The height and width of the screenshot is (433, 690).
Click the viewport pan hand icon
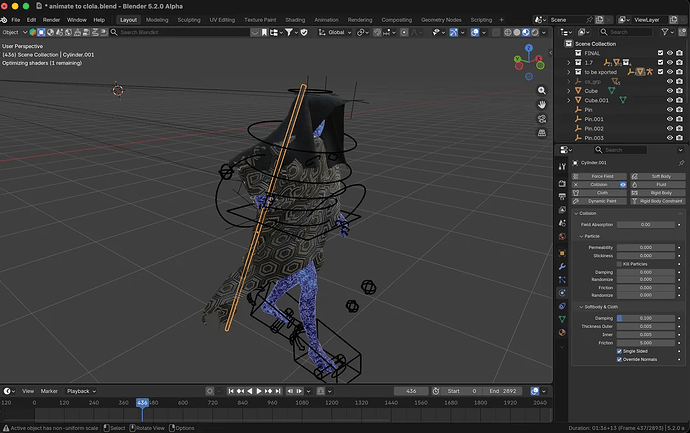(542, 104)
